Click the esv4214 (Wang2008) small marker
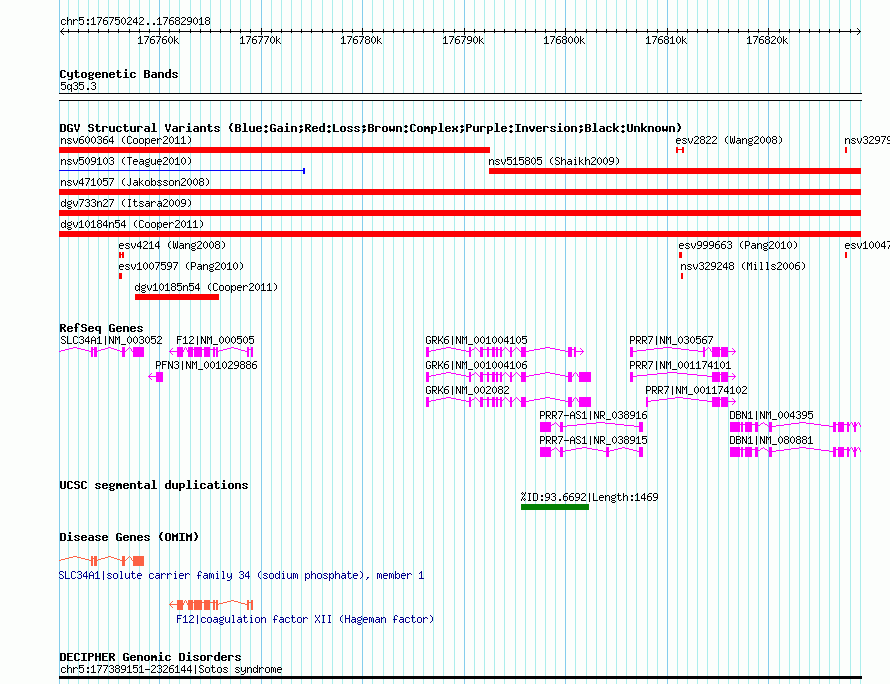 pos(121,255)
